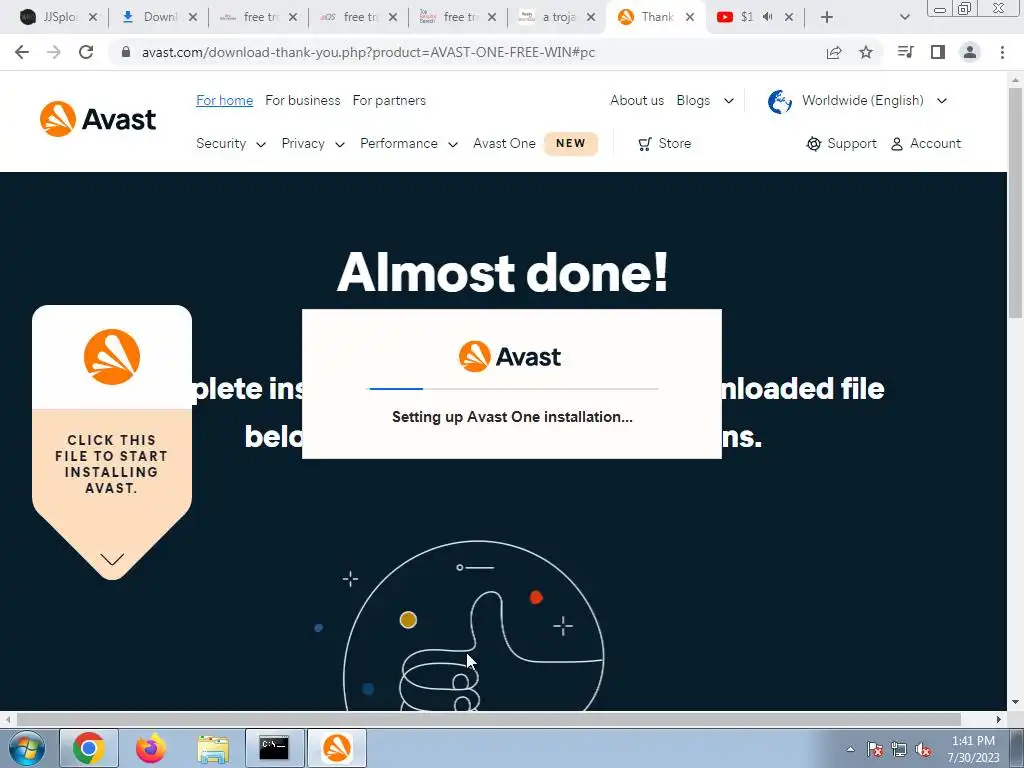Open the For home link
Image resolution: width=1024 pixels, height=768 pixels.
[x=225, y=101]
